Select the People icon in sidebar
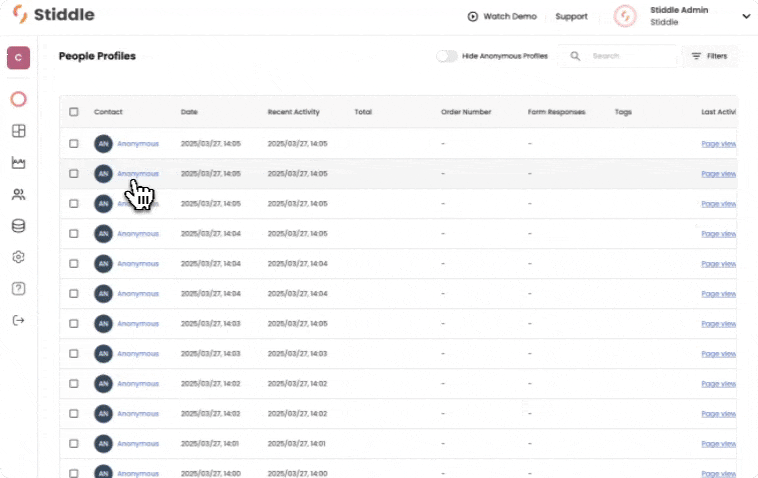The width and height of the screenshot is (758, 478). pos(18,195)
